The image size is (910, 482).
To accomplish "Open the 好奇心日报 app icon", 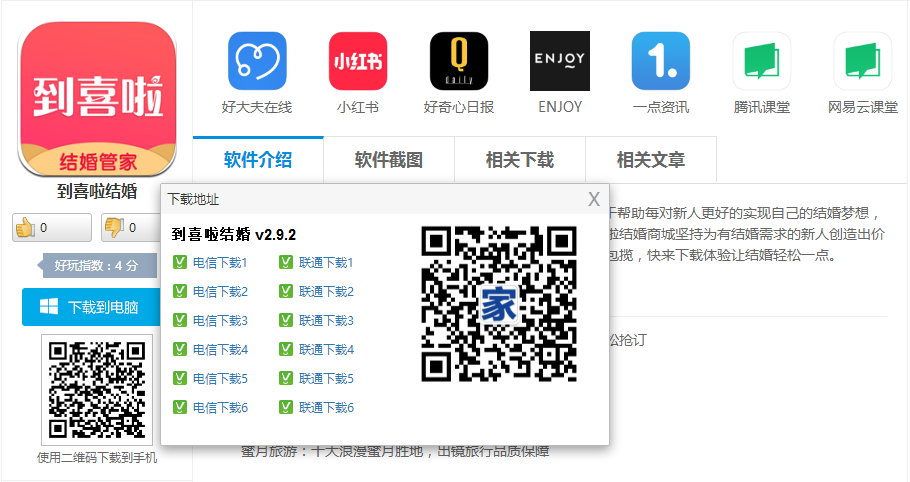I will (x=458, y=62).
